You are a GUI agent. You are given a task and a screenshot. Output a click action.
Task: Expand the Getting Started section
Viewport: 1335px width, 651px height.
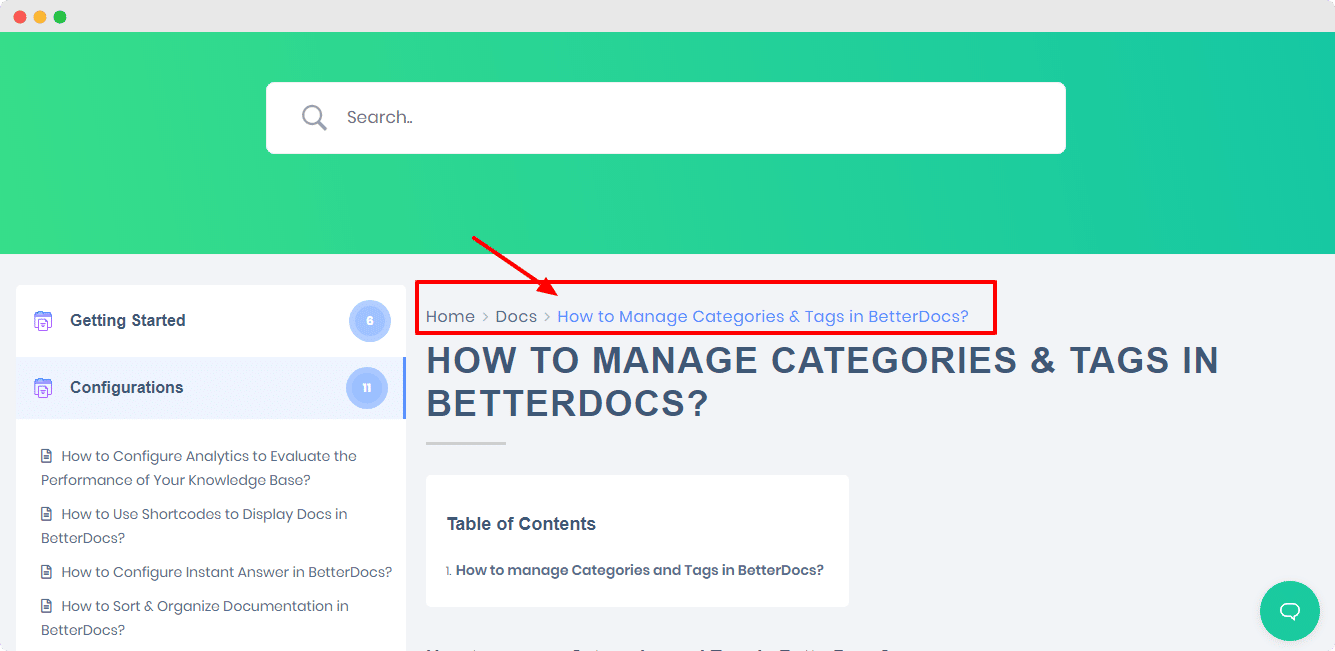point(127,320)
